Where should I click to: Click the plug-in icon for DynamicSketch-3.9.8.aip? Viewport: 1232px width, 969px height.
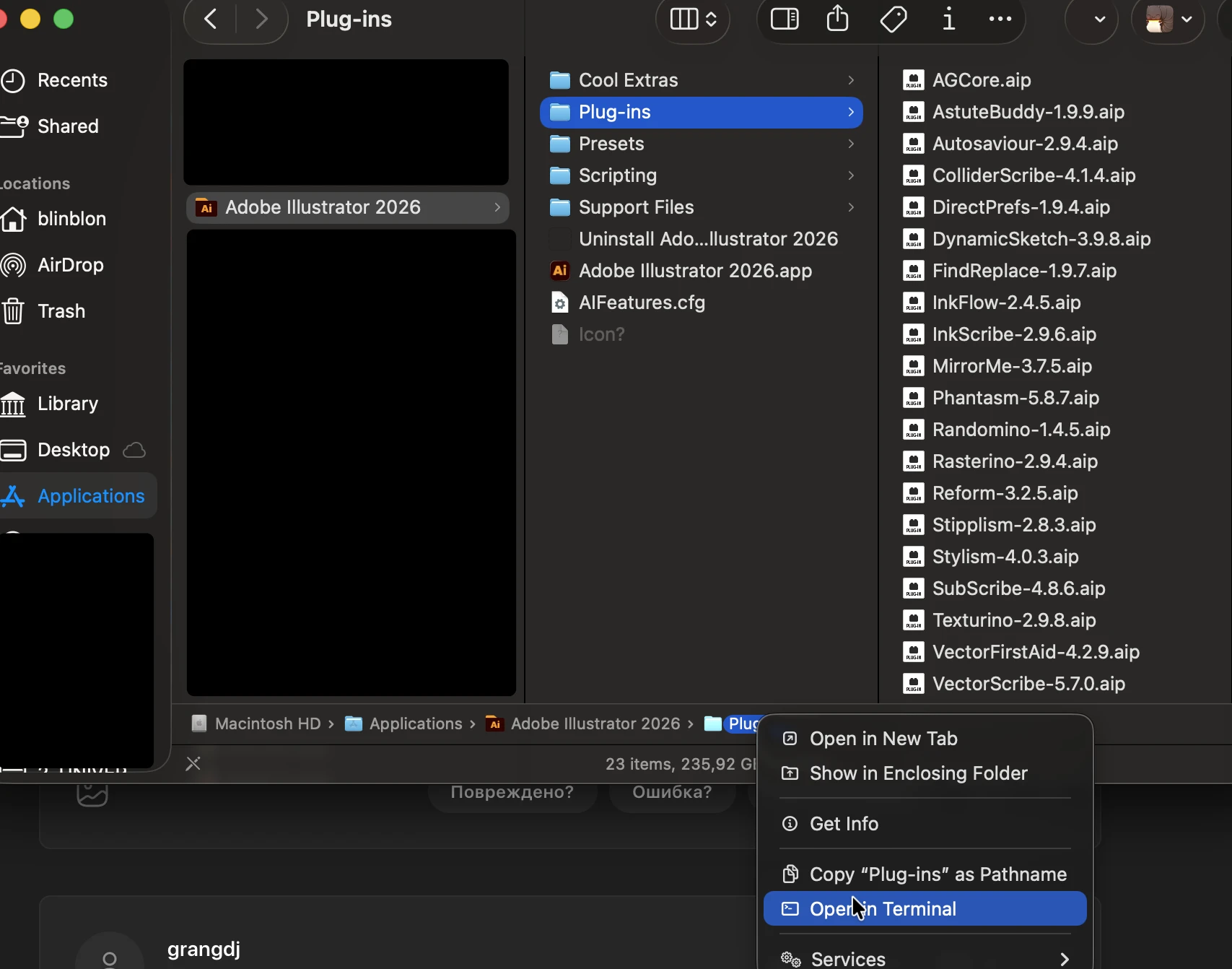click(x=914, y=239)
